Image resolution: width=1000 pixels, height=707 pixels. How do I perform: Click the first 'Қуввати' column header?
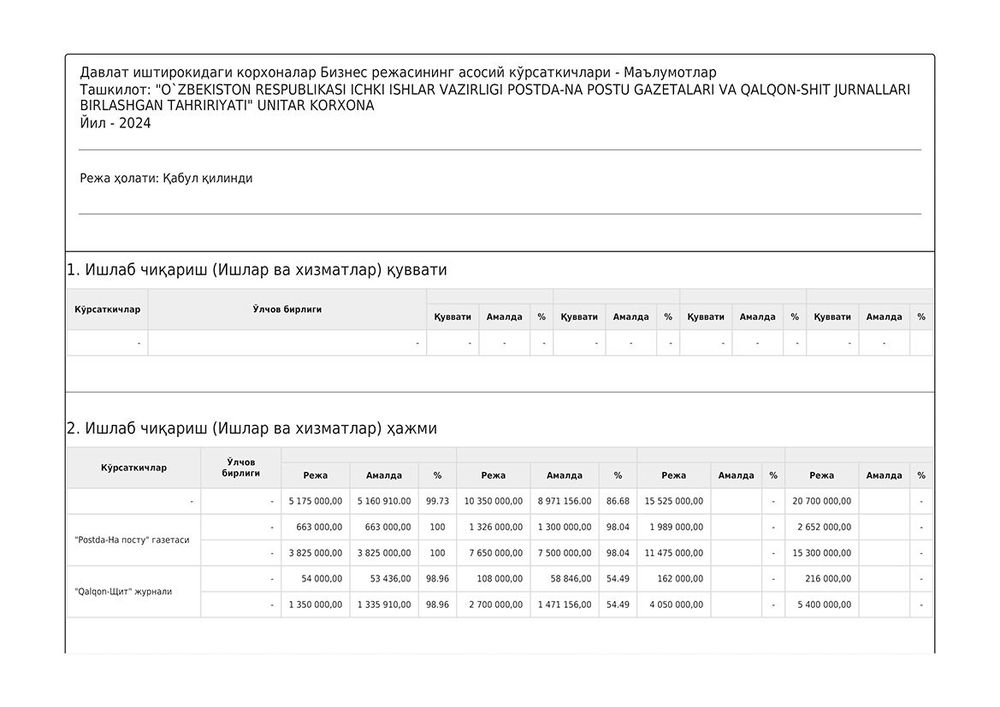[x=452, y=317]
